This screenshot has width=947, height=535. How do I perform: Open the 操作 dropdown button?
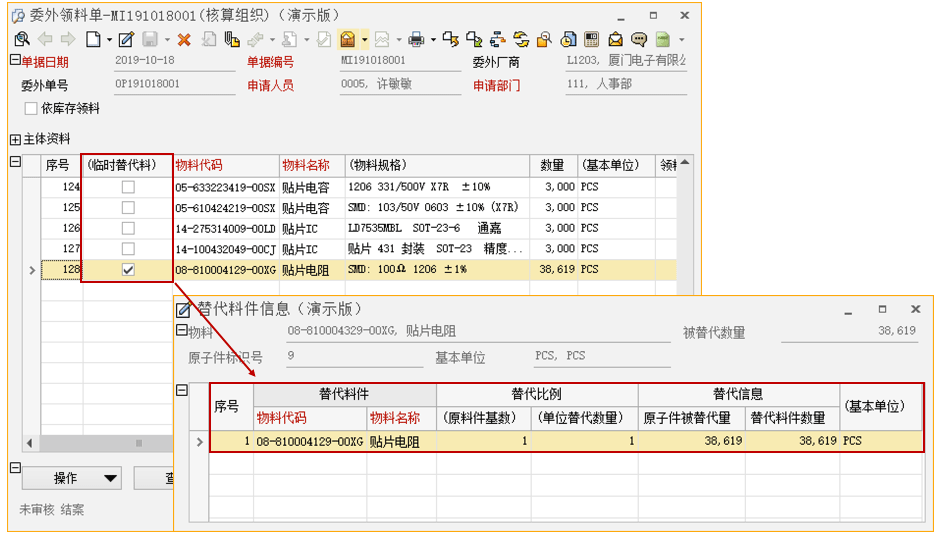[72, 478]
